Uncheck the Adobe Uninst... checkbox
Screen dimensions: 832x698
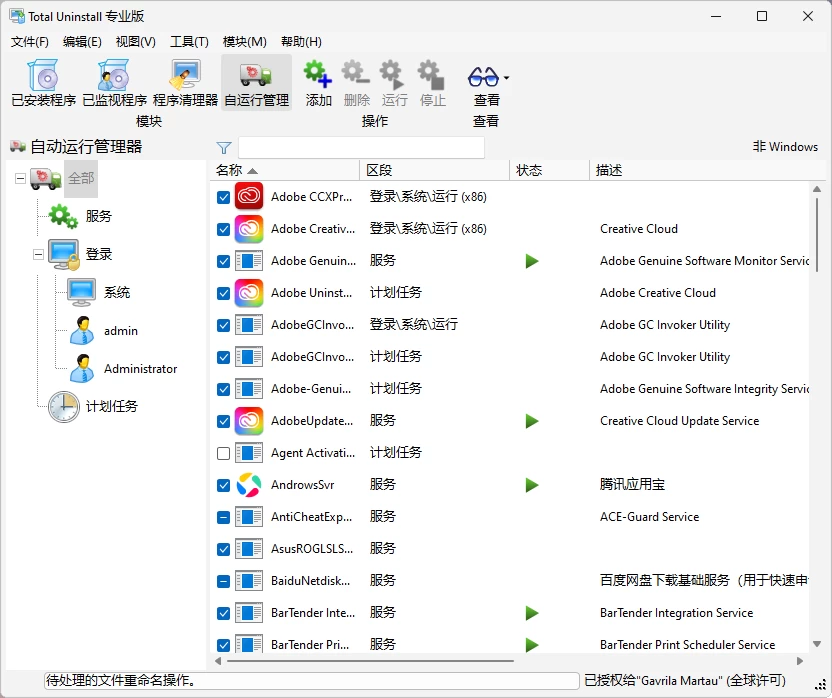[x=223, y=293]
